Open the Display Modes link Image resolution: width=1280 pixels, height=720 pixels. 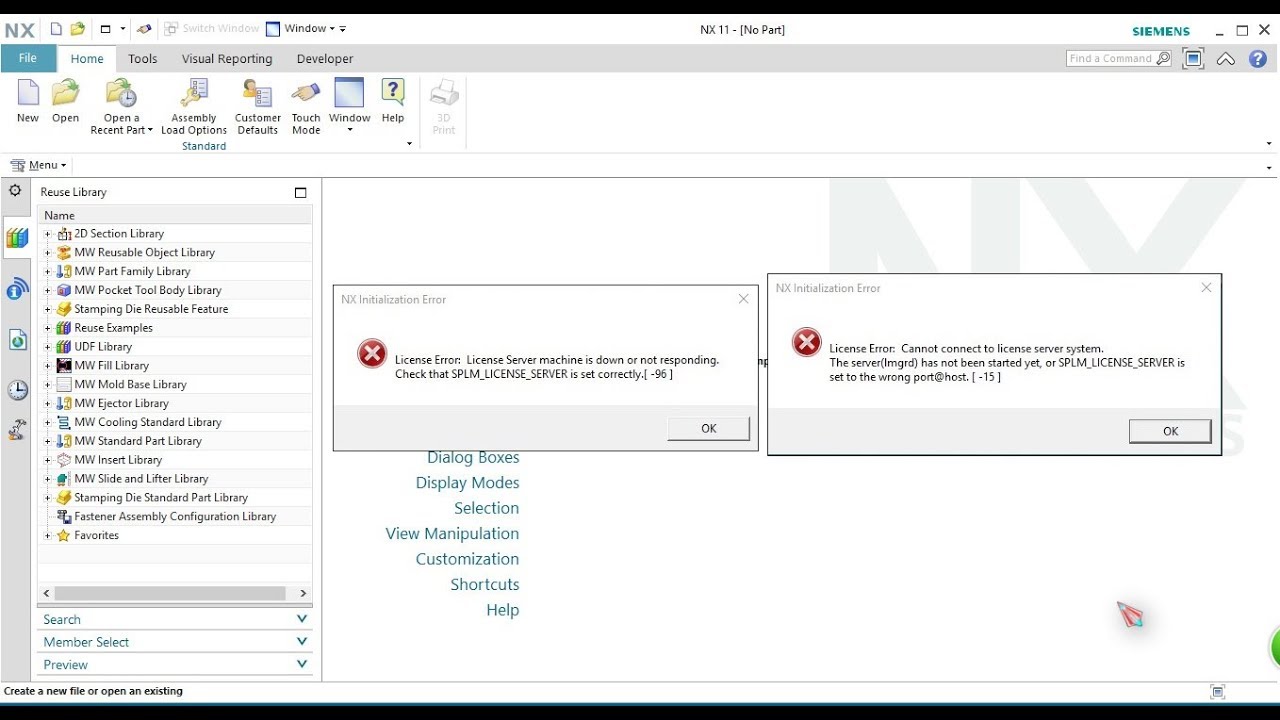click(x=468, y=483)
